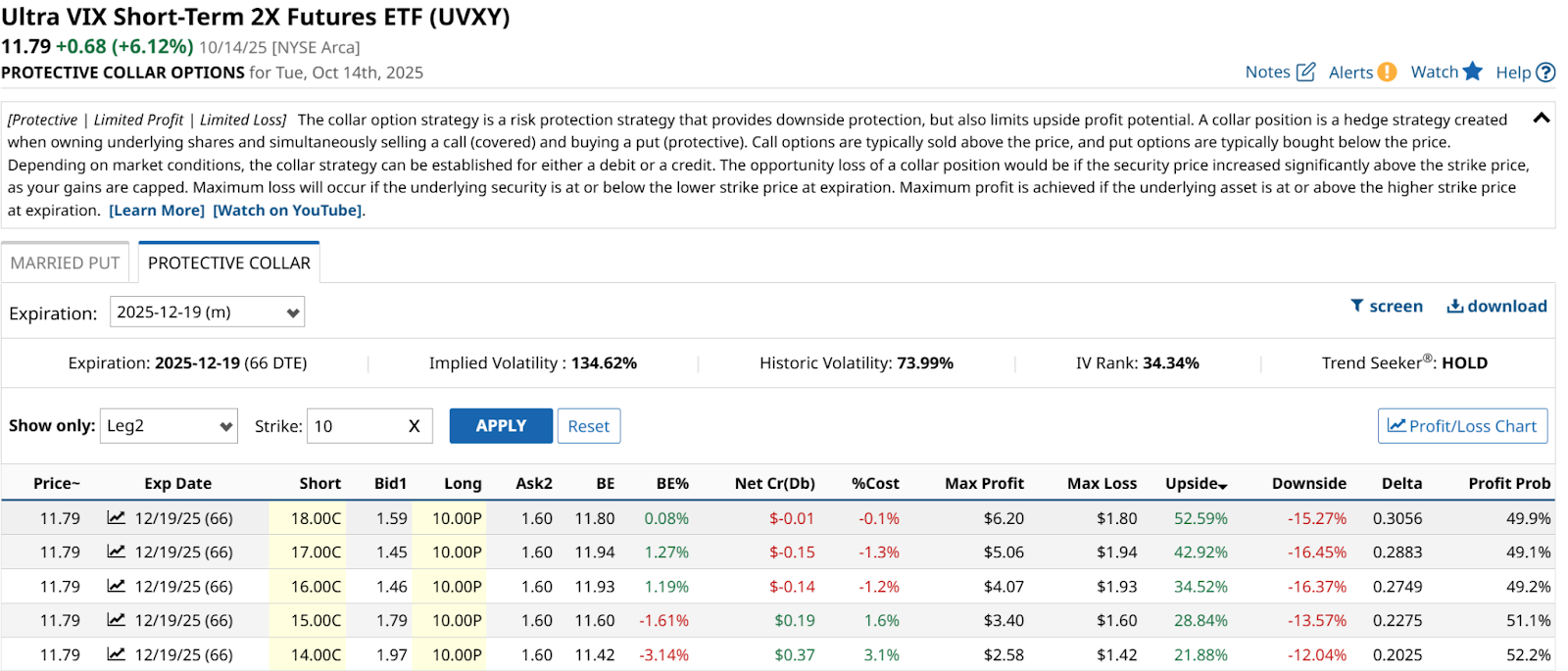The width and height of the screenshot is (1568, 671).
Task: Click the Help question mark icon
Action: click(x=1545, y=72)
